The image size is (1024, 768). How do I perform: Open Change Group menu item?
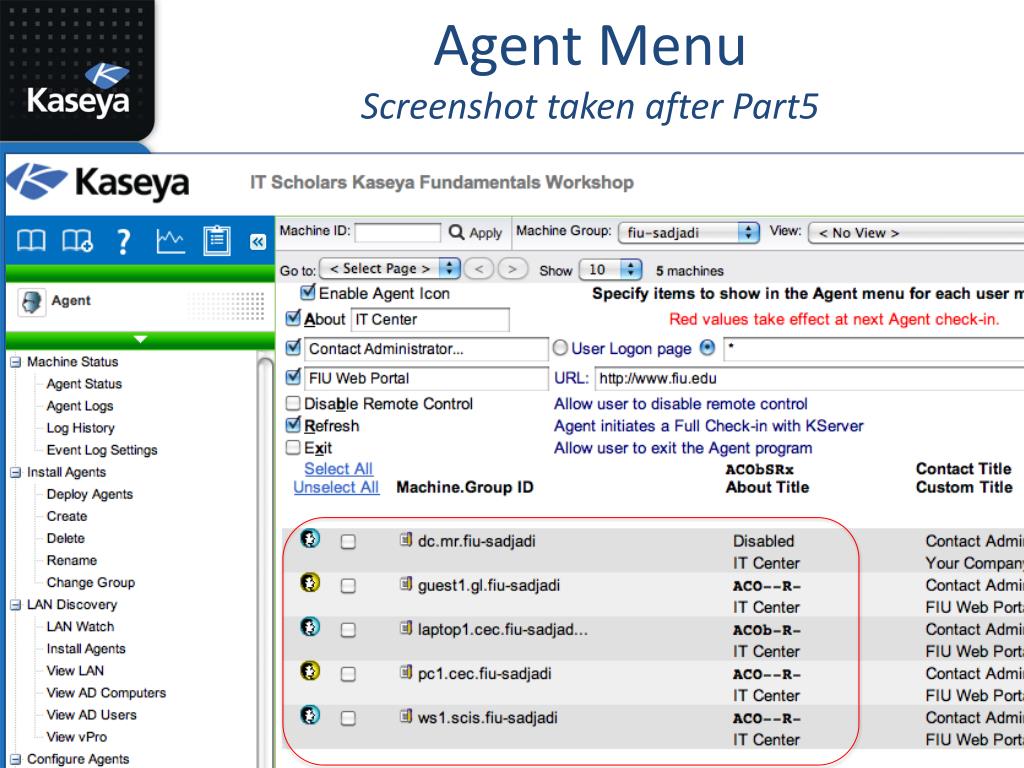pyautogui.click(x=91, y=583)
